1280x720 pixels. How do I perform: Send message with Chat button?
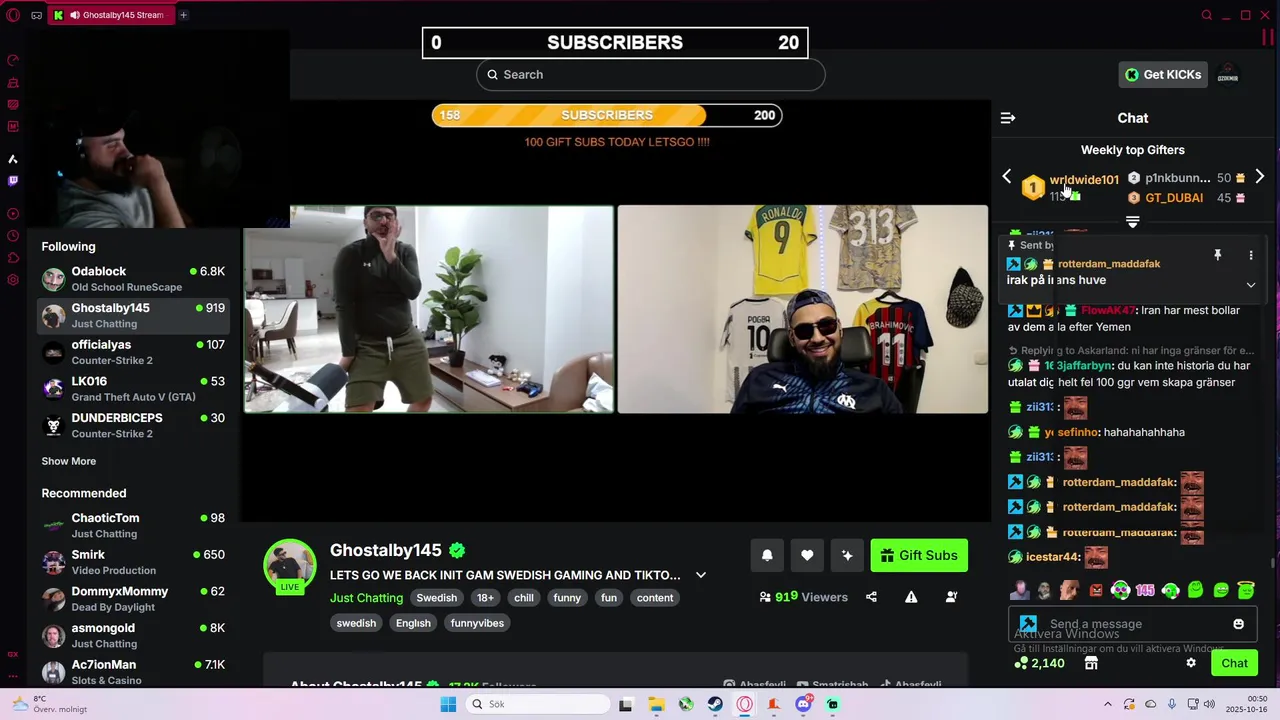(x=1234, y=663)
